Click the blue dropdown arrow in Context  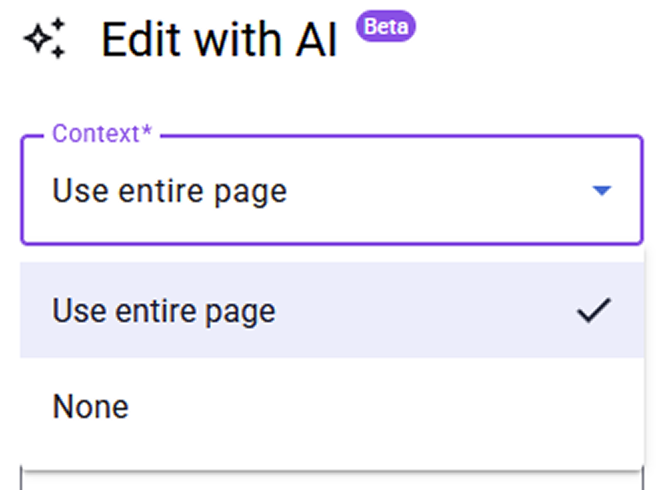click(x=601, y=190)
